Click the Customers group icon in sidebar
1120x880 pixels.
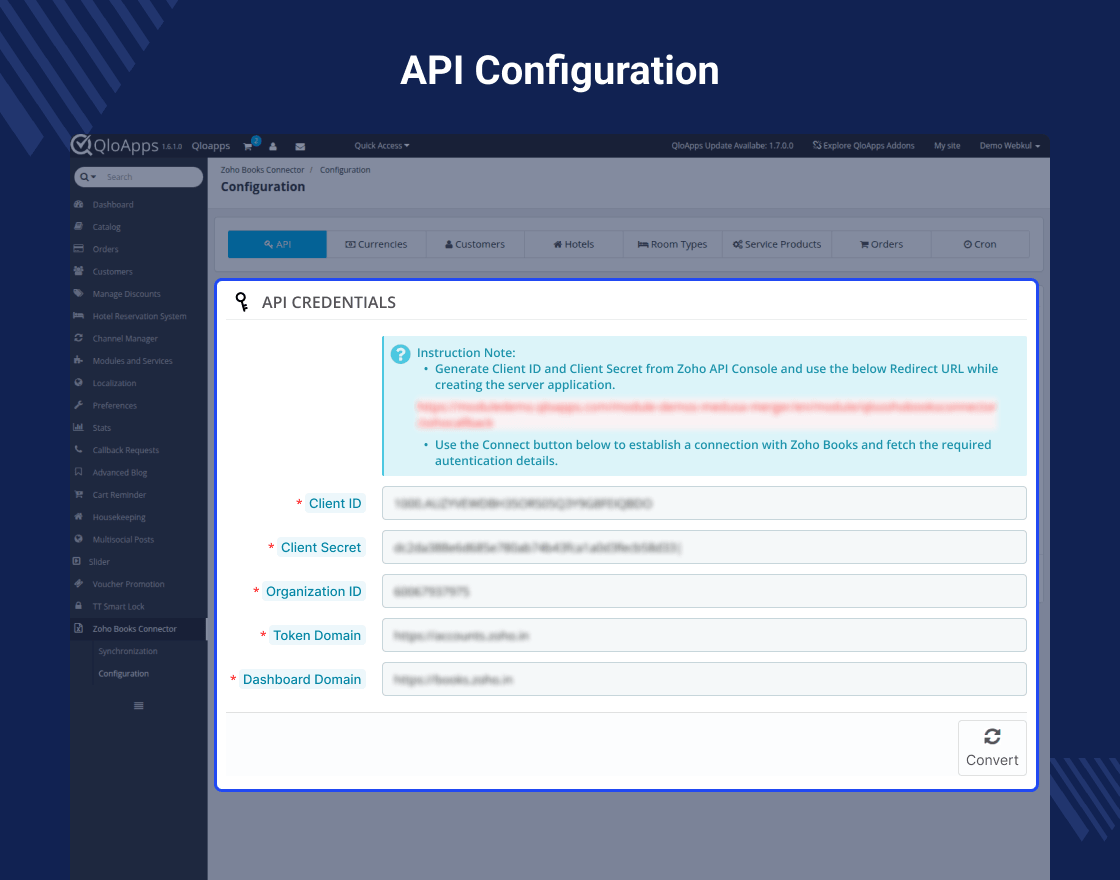click(79, 271)
